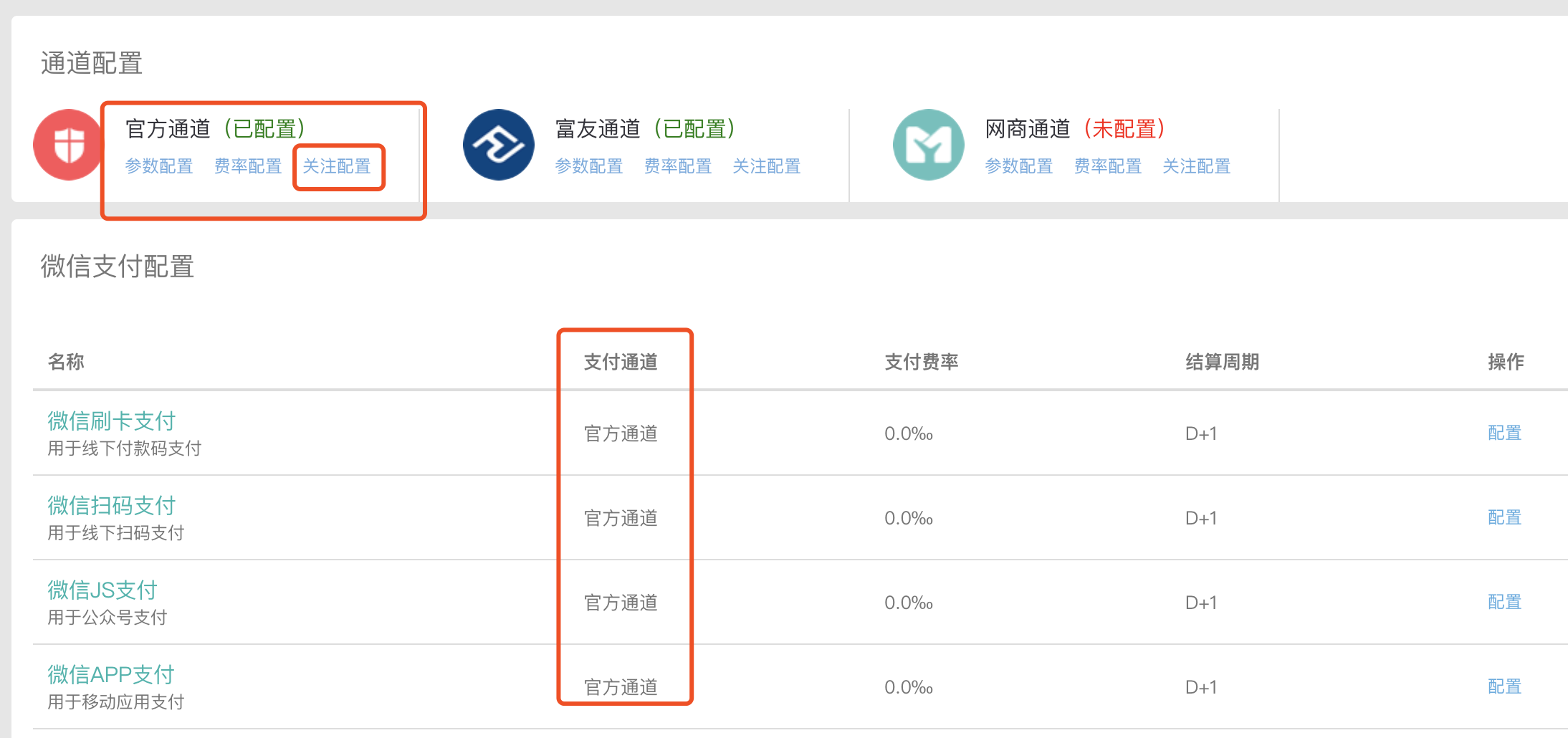This screenshot has height=738, width=1568.
Task: Click the 操作 column header
Action: coord(1506,362)
